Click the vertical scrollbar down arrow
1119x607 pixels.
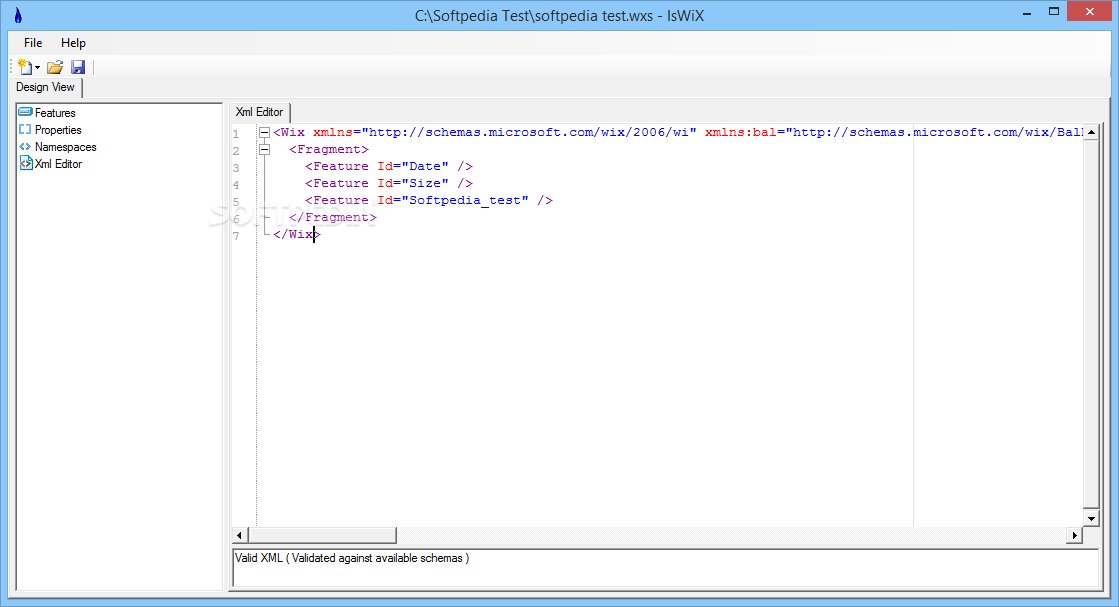click(1091, 519)
